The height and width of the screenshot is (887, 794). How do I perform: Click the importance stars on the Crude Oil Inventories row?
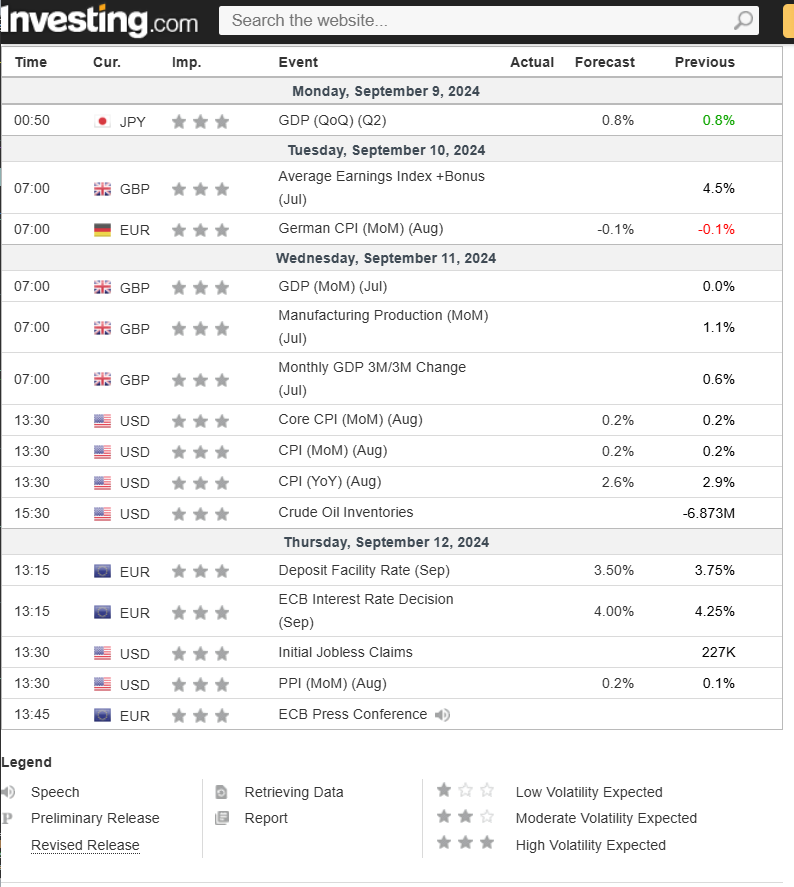(200, 514)
